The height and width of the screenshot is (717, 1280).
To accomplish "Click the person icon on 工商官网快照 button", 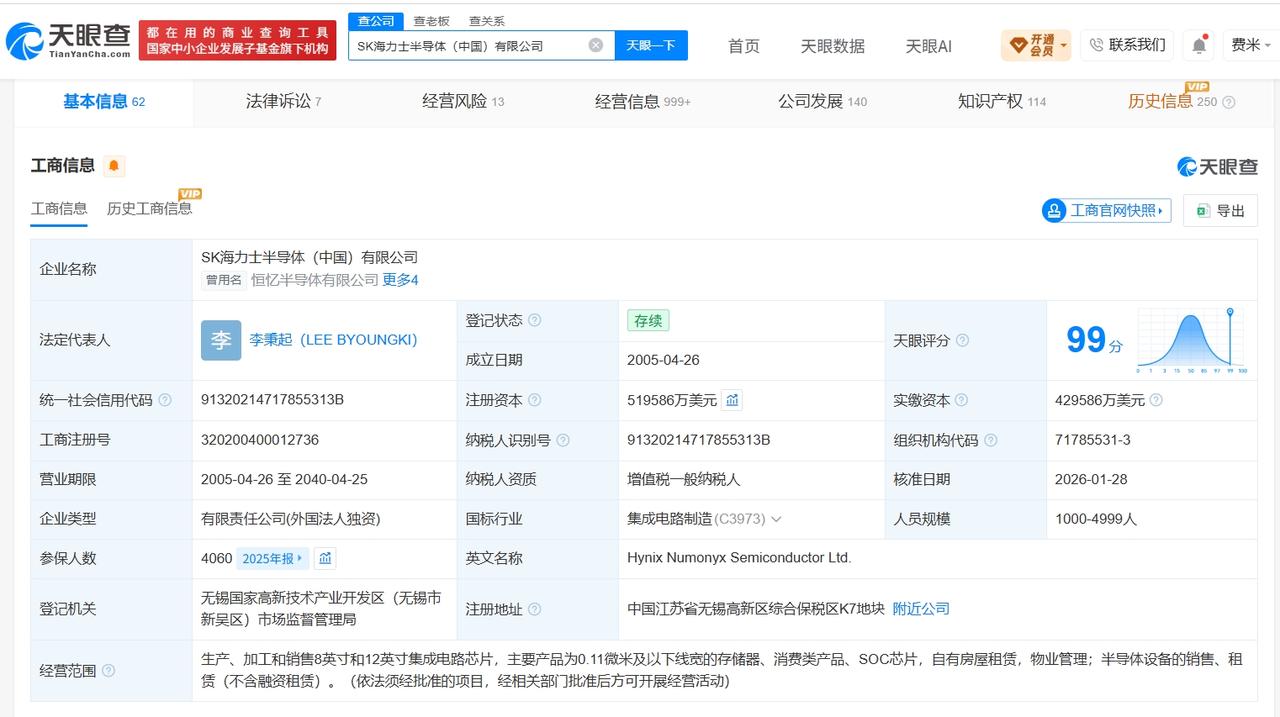I will pyautogui.click(x=1054, y=211).
